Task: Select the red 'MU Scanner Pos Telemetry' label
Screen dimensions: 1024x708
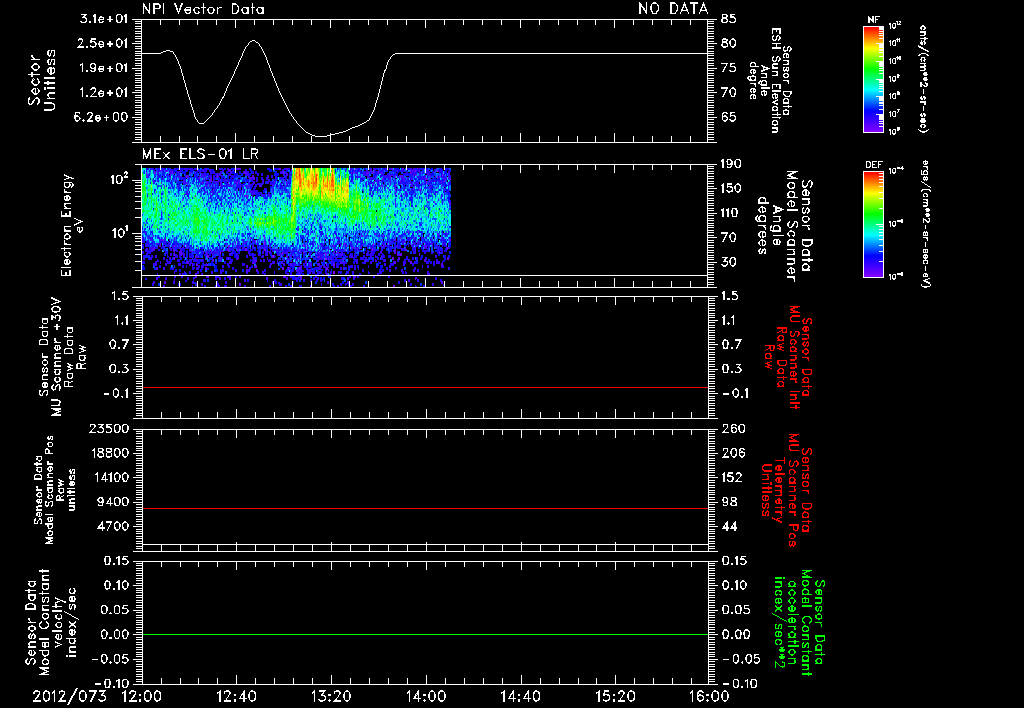Action: tap(786, 491)
